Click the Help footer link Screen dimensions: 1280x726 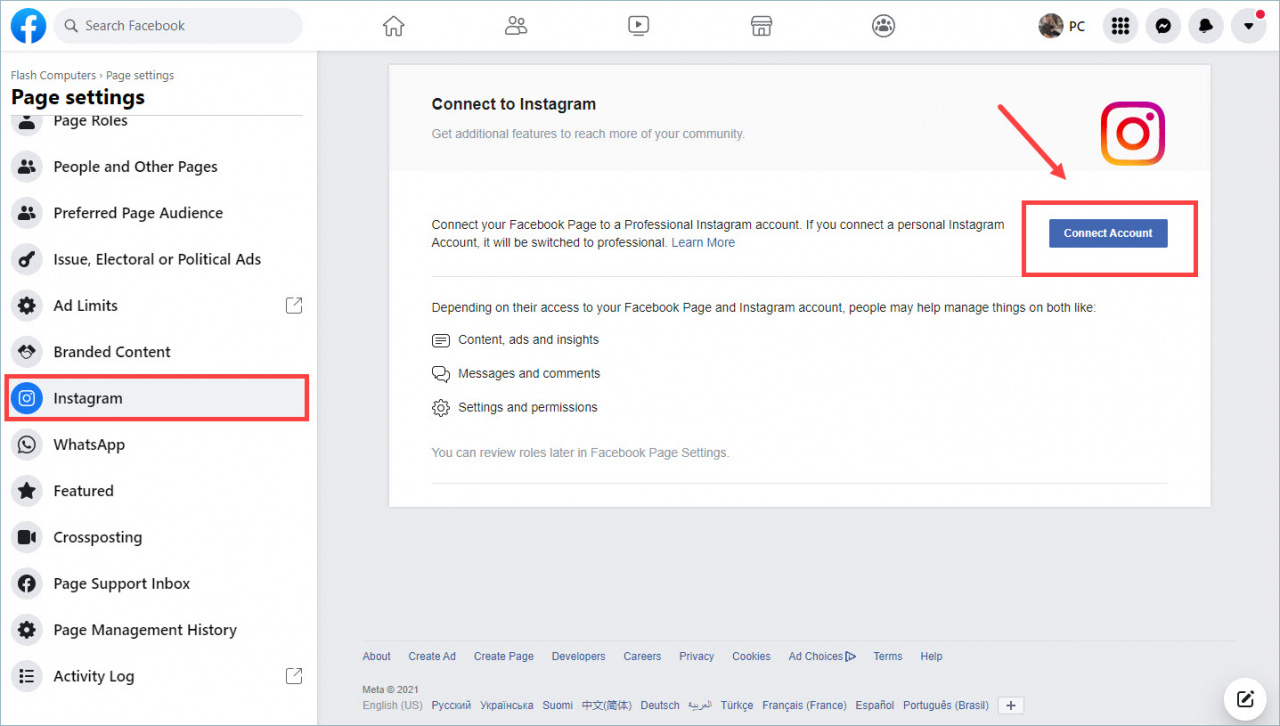pyautogui.click(x=931, y=656)
